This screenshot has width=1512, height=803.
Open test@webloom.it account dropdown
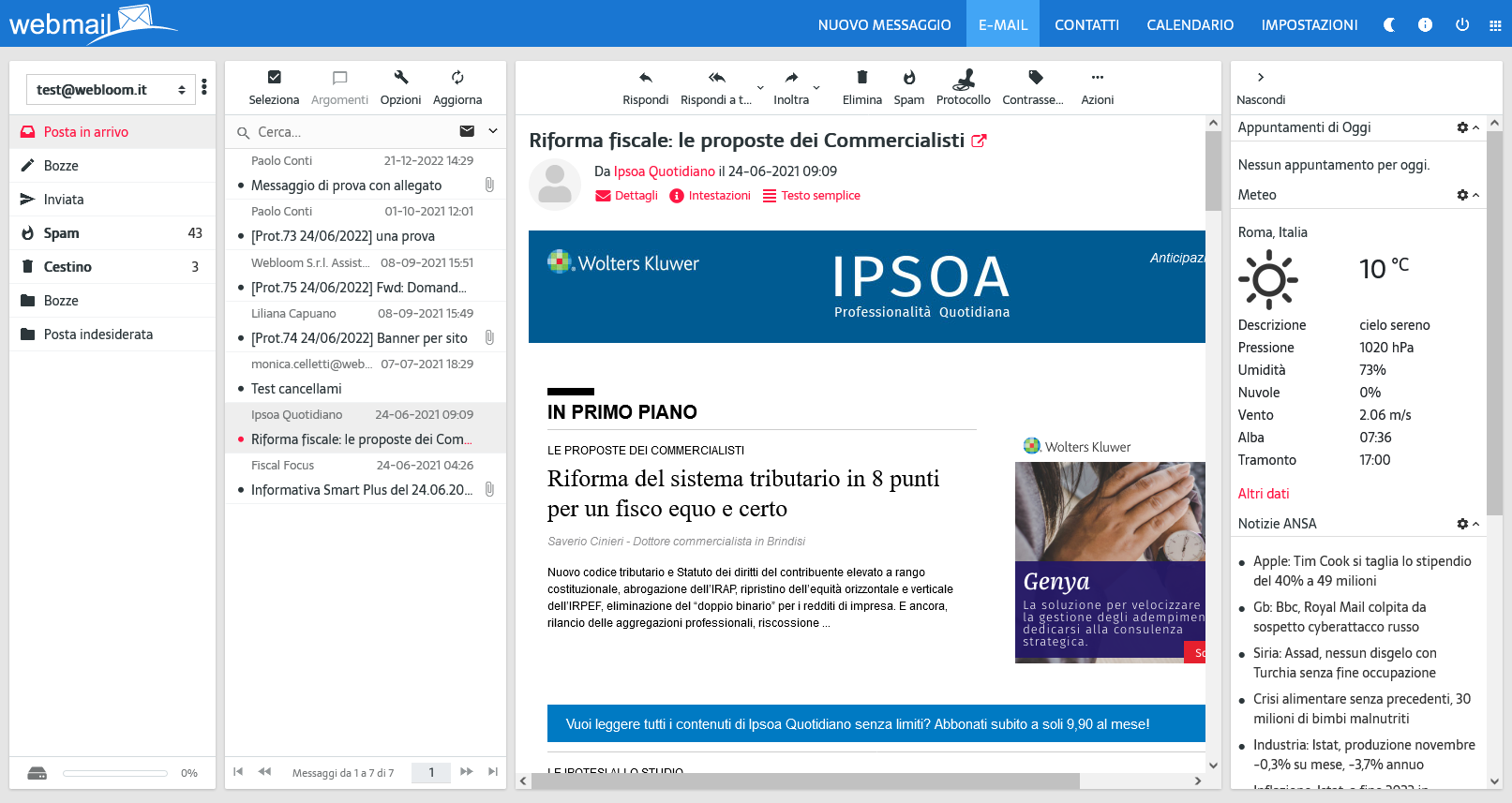[111, 90]
